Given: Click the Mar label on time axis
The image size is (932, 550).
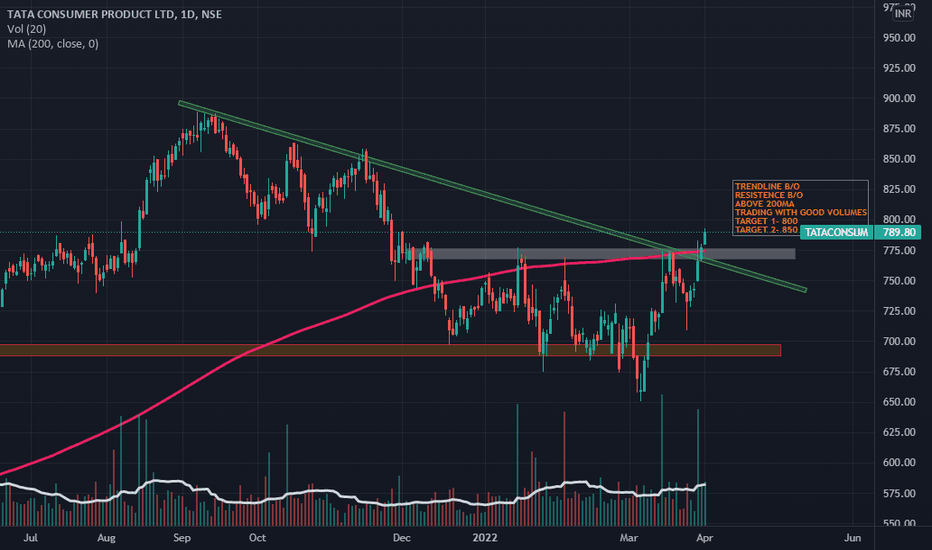Looking at the screenshot, I should (628, 538).
